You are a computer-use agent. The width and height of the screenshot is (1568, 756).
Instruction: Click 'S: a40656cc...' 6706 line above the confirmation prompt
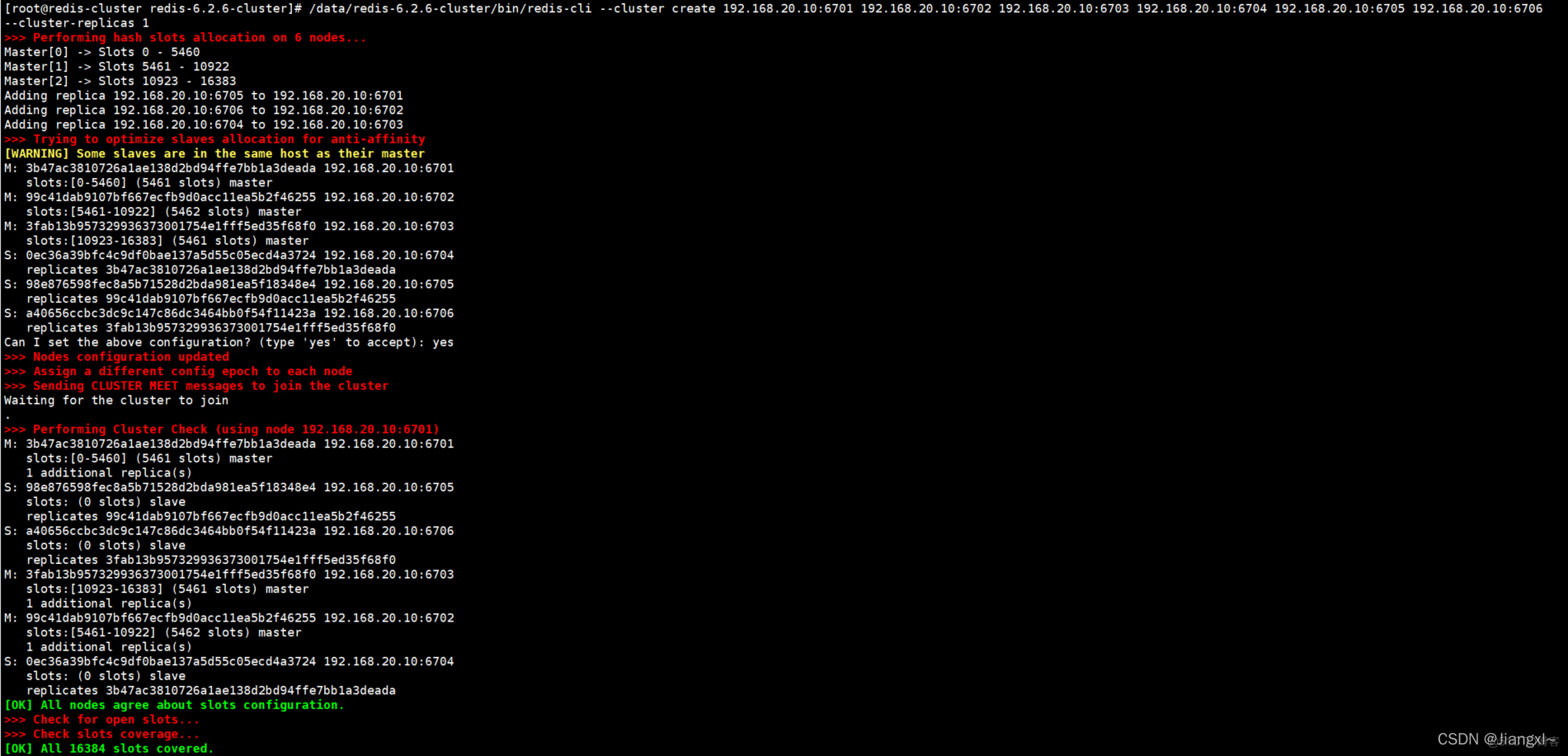click(x=229, y=313)
